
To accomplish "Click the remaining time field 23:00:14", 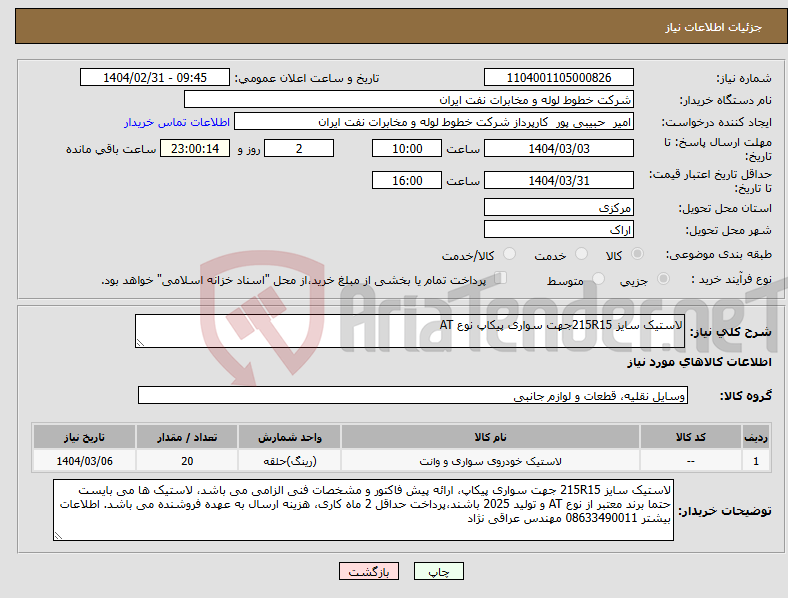I will click(195, 148).
